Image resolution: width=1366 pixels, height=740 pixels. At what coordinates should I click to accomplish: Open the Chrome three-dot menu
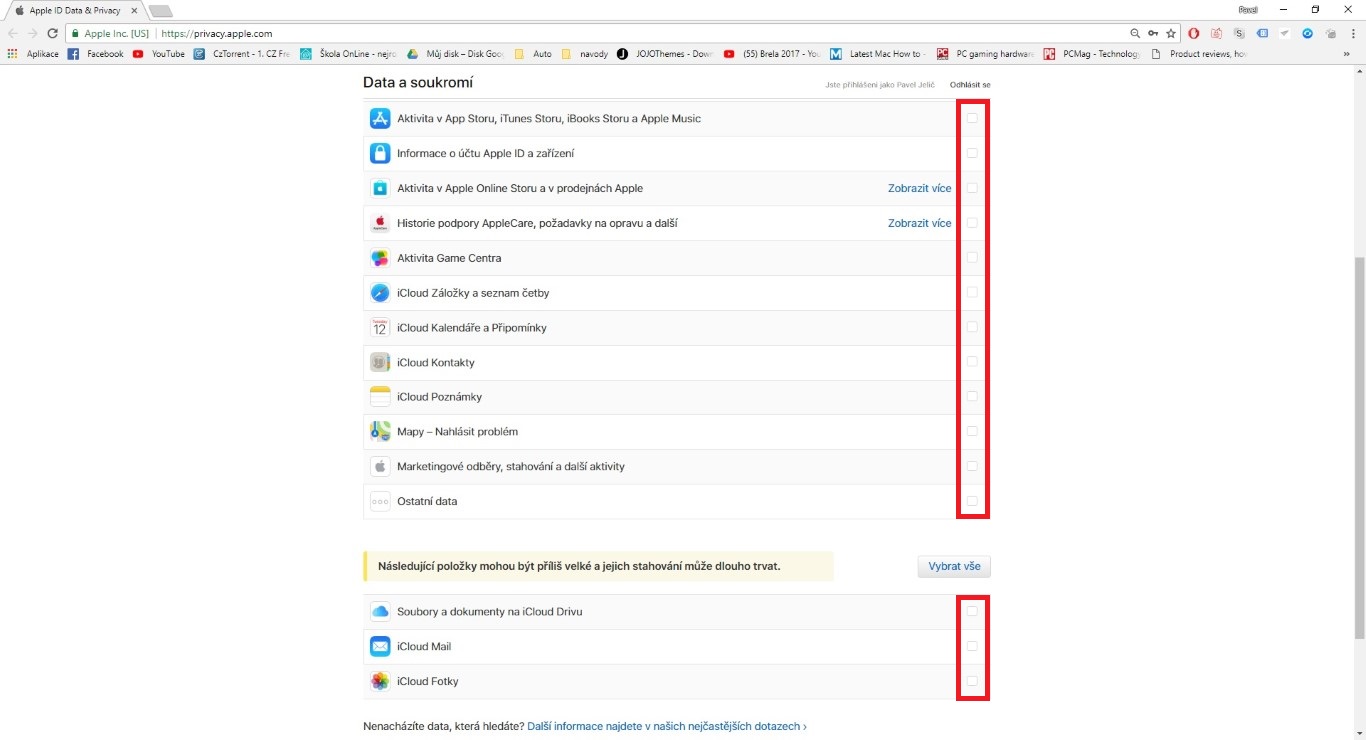pyautogui.click(x=1352, y=33)
